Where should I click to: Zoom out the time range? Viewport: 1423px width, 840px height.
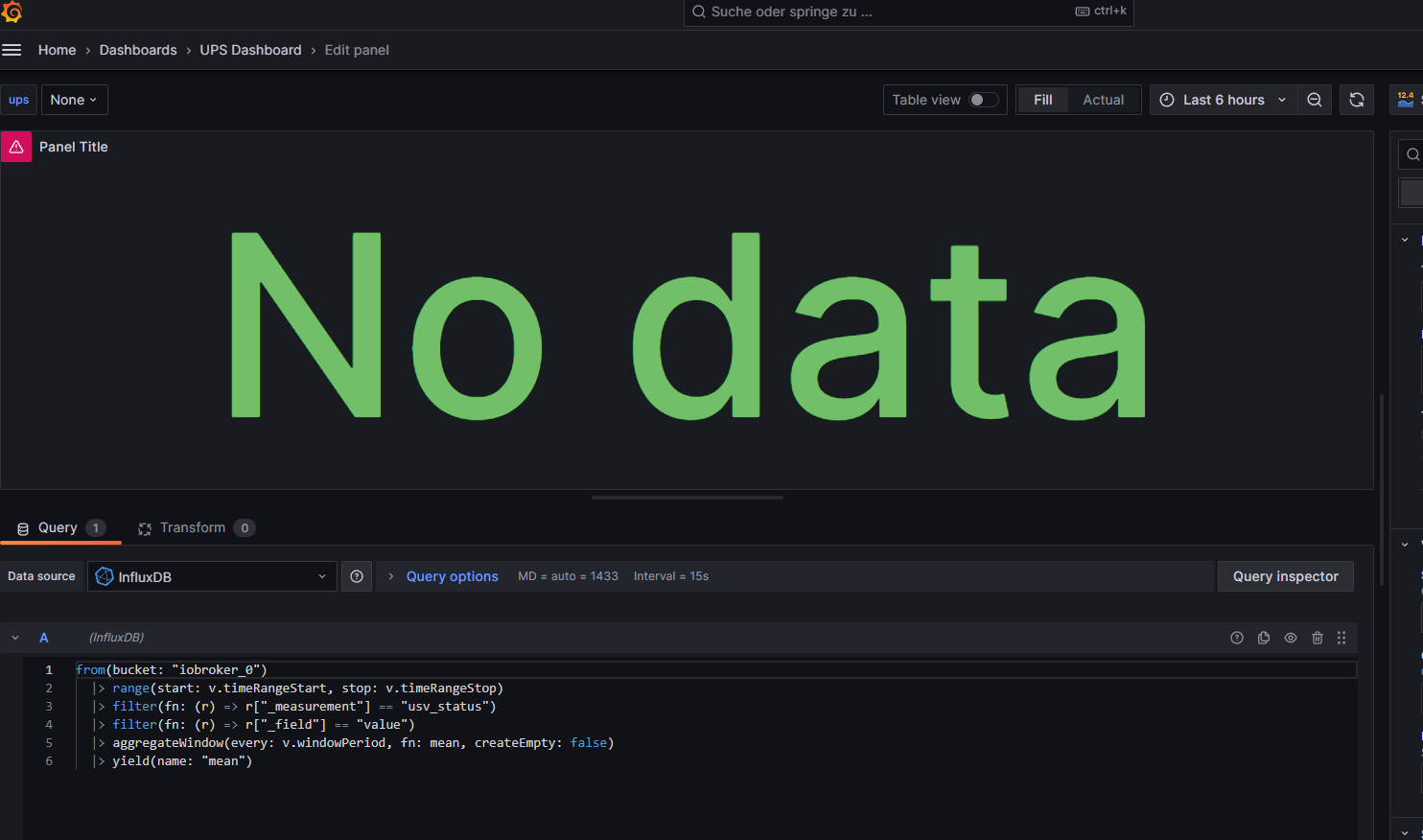1315,100
